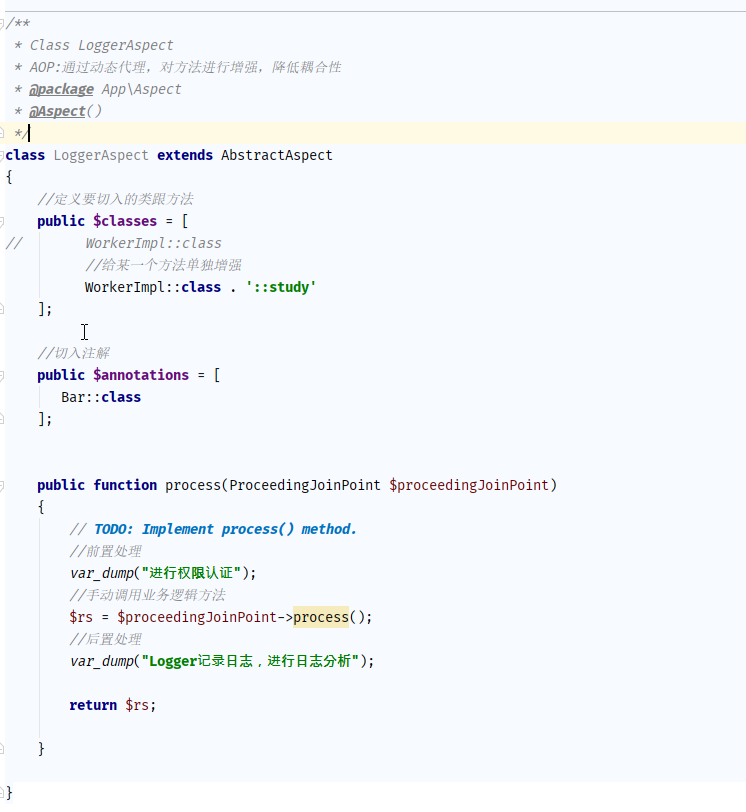The height and width of the screenshot is (812, 746).
Task: Click the string '进行权限认证'
Action: (x=192, y=573)
